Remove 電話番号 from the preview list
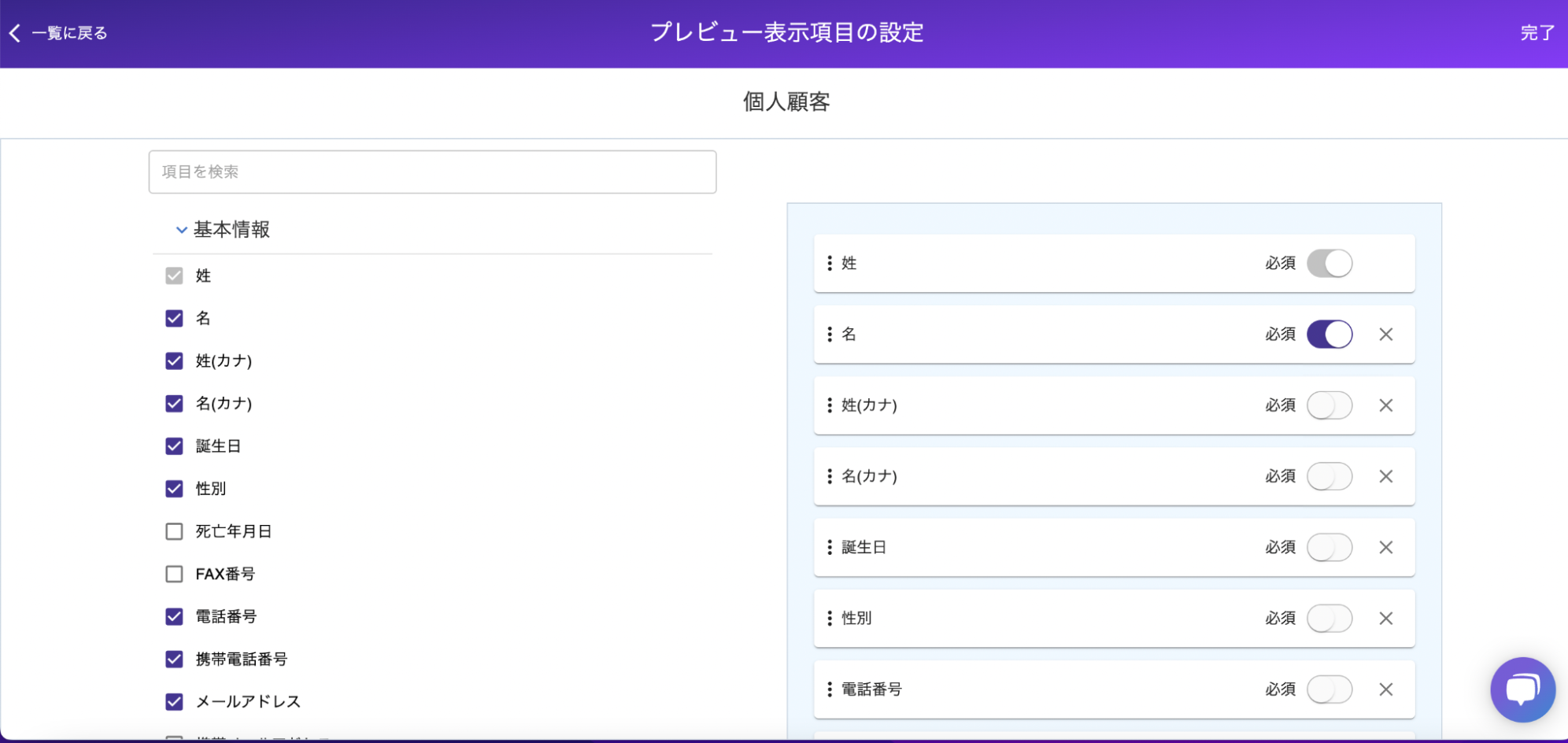This screenshot has height=743, width=1568. 1386,689
